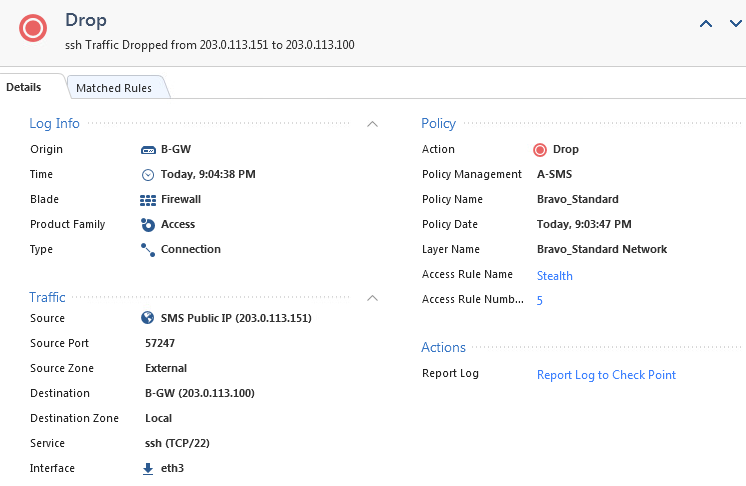Screen dimensions: 746x486
Task: Select the Access product family value
Action: [x=178, y=224]
